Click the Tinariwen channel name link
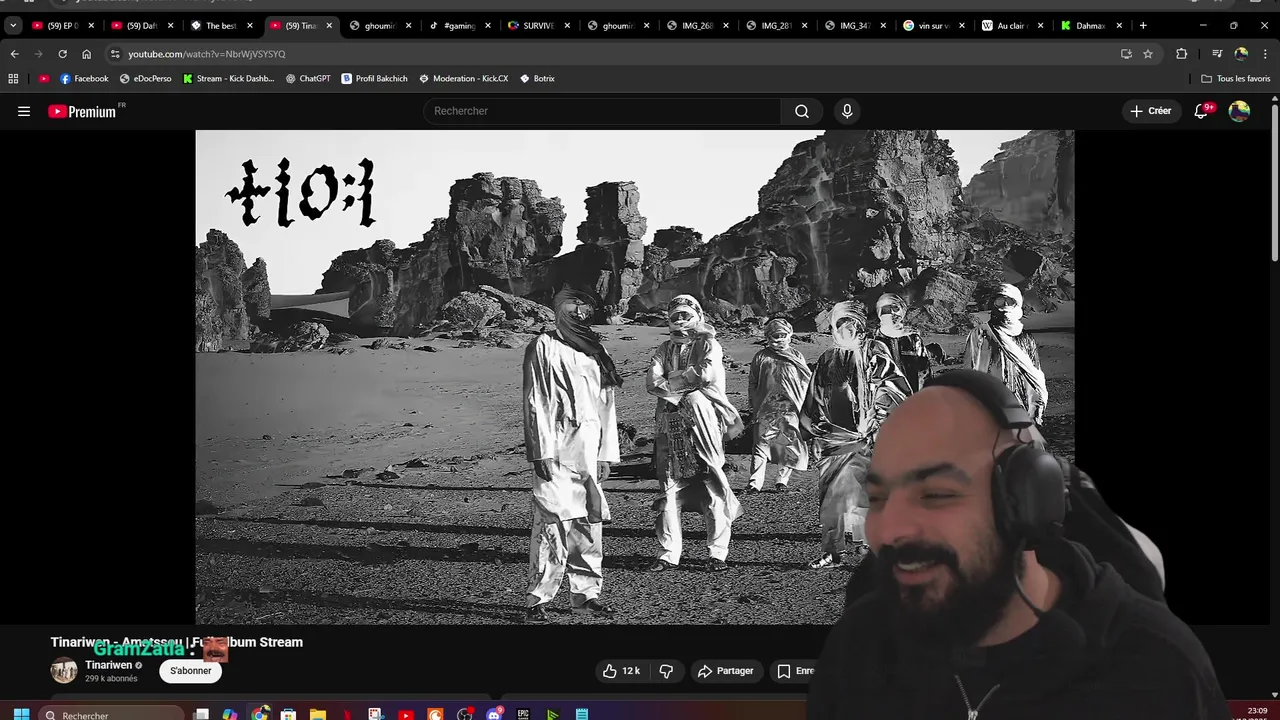This screenshot has width=1280, height=720. pyautogui.click(x=108, y=665)
